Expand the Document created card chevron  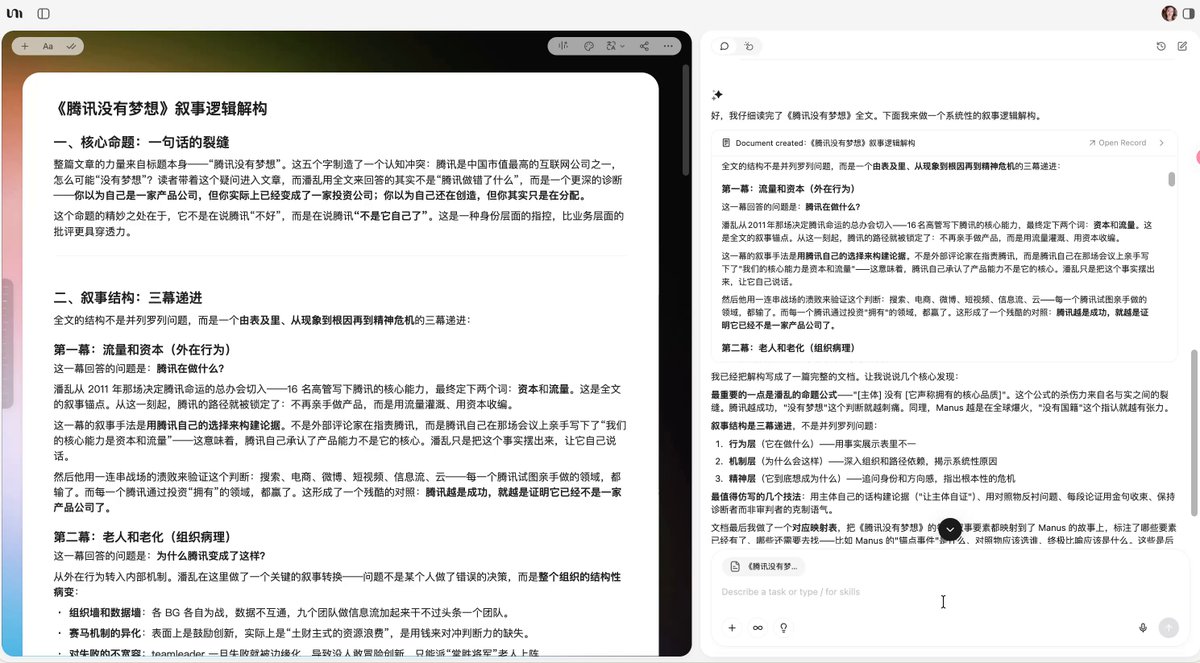pyautogui.click(x=1162, y=143)
